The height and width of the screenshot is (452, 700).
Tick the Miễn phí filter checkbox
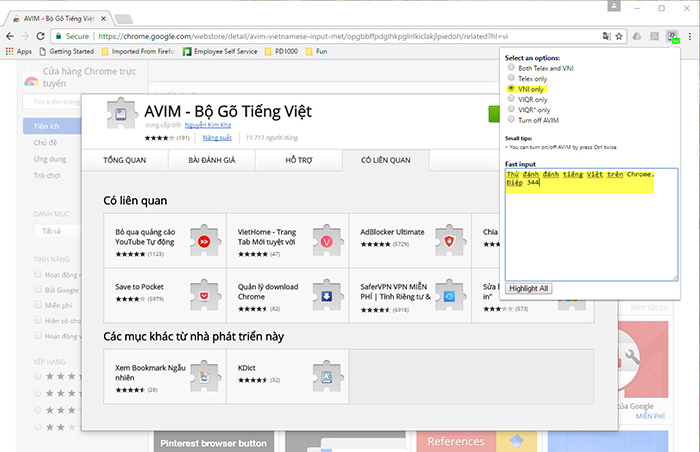(x=38, y=305)
